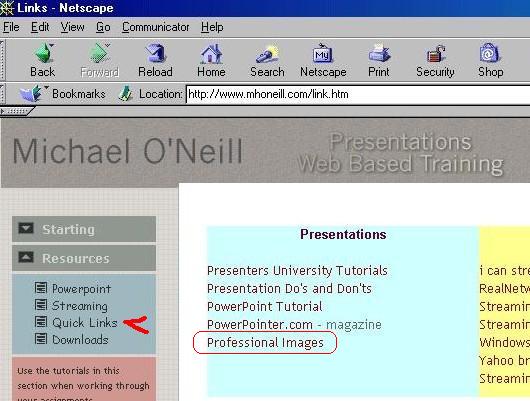The width and height of the screenshot is (530, 401).
Task: Select Streaming in the Resources sidebar
Action: point(80,306)
